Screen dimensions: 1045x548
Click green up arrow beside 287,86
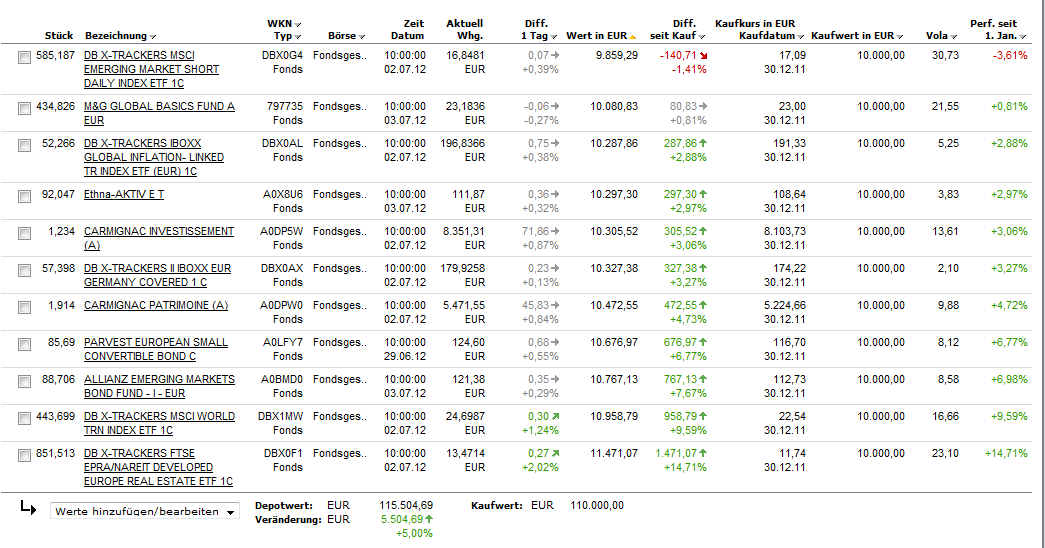tap(703, 143)
